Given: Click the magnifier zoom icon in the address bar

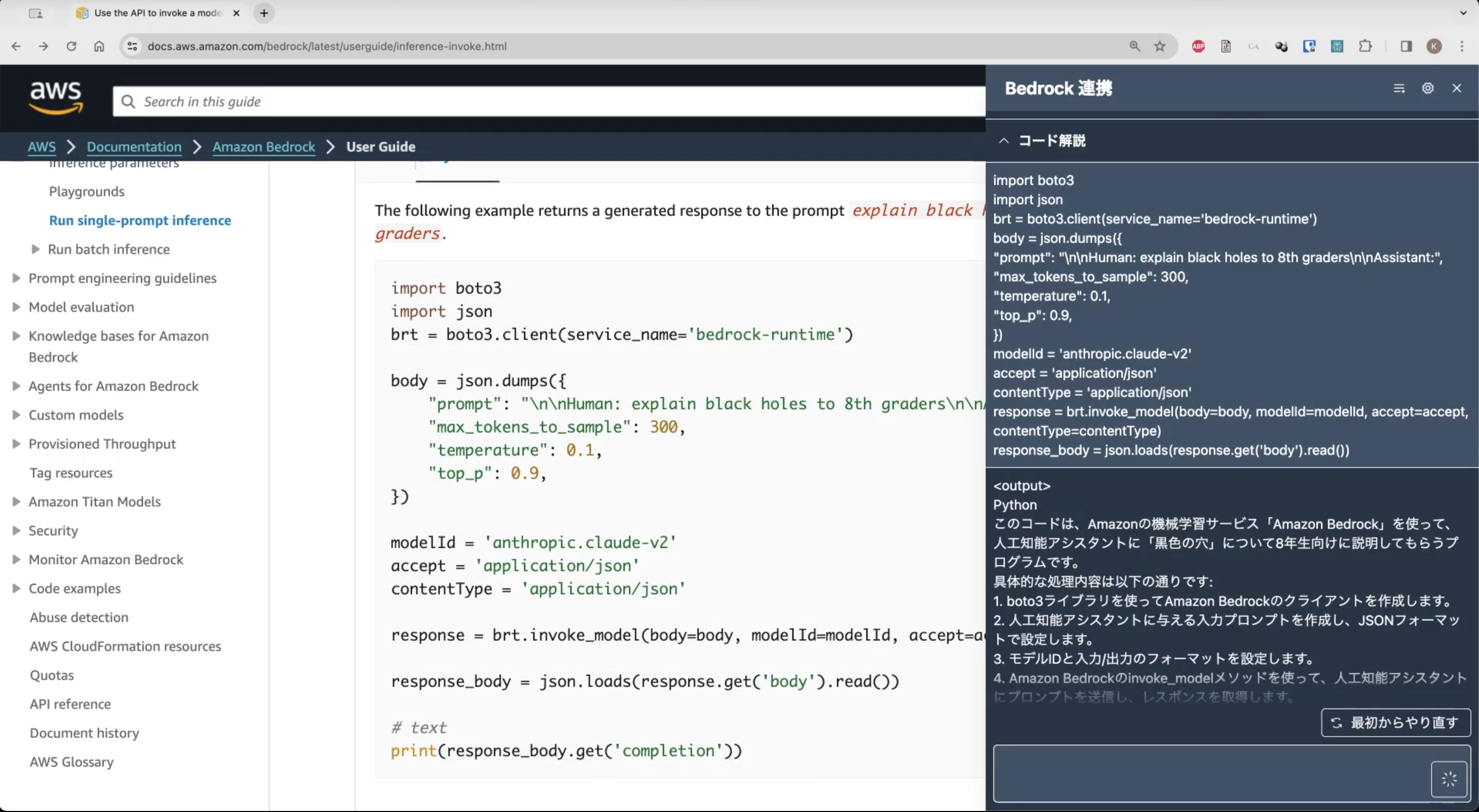Looking at the screenshot, I should tap(1134, 47).
